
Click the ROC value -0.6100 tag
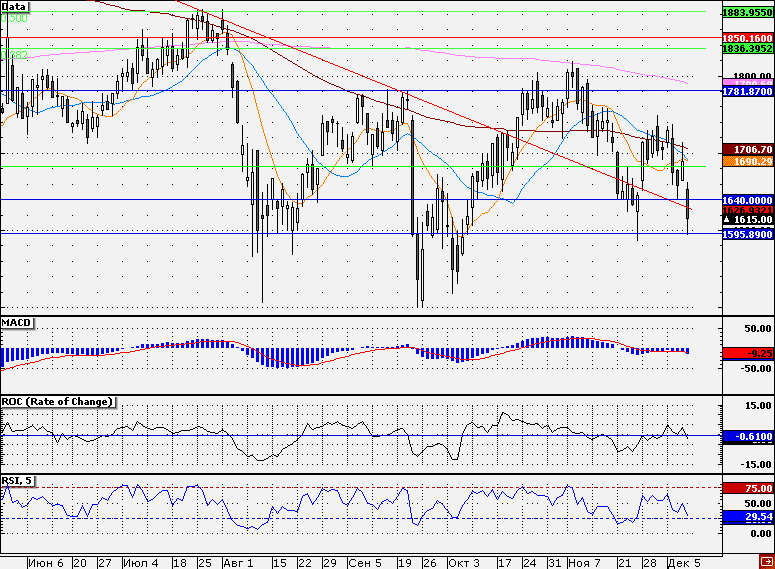[747, 437]
